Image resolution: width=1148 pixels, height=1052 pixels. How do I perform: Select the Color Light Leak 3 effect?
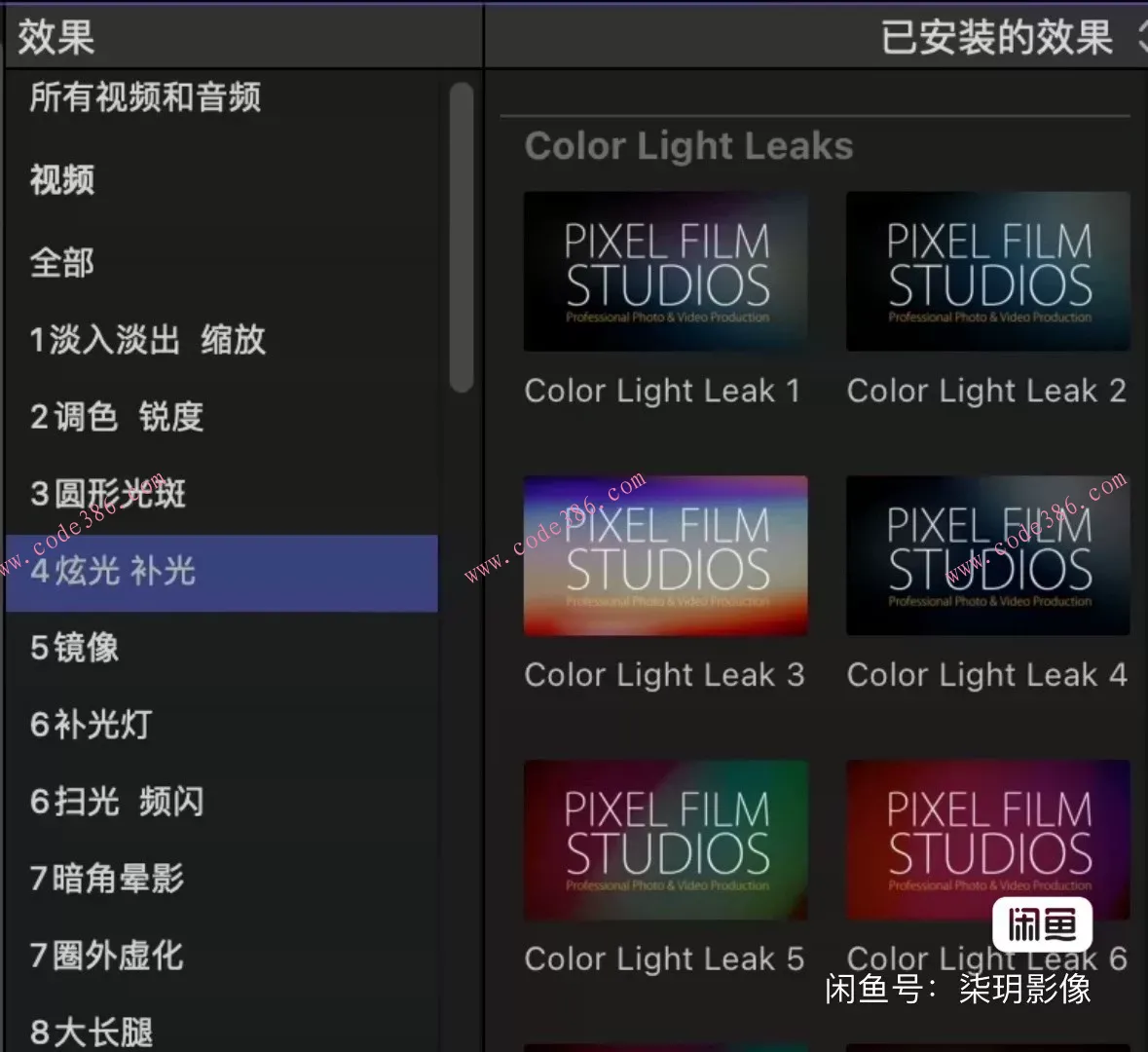coord(665,556)
